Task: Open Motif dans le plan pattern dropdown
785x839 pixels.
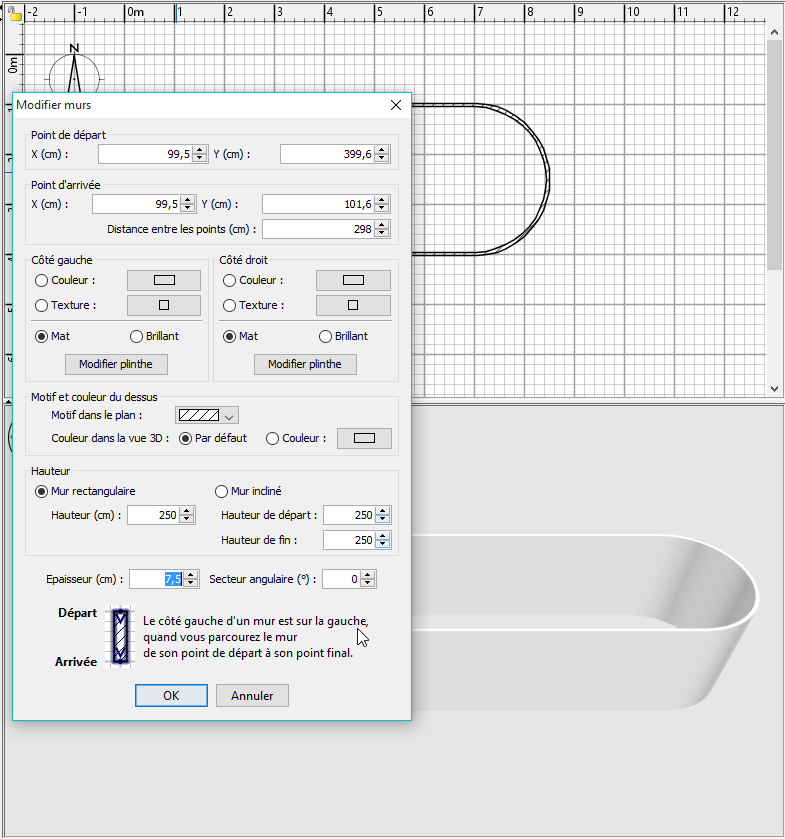Action: pos(207,415)
